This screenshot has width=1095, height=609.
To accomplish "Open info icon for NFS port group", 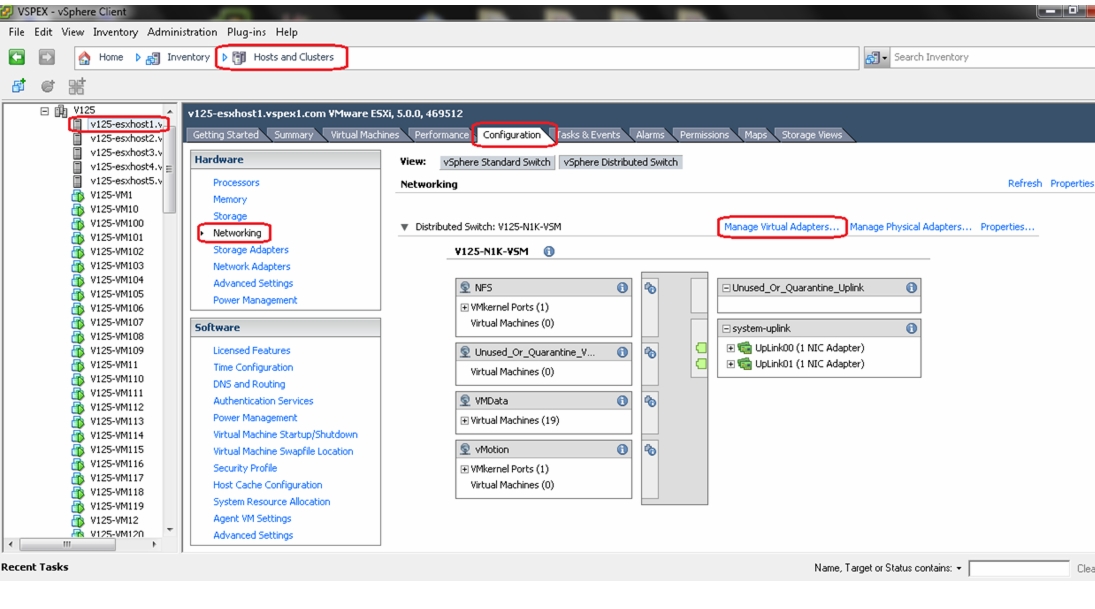I will [622, 288].
